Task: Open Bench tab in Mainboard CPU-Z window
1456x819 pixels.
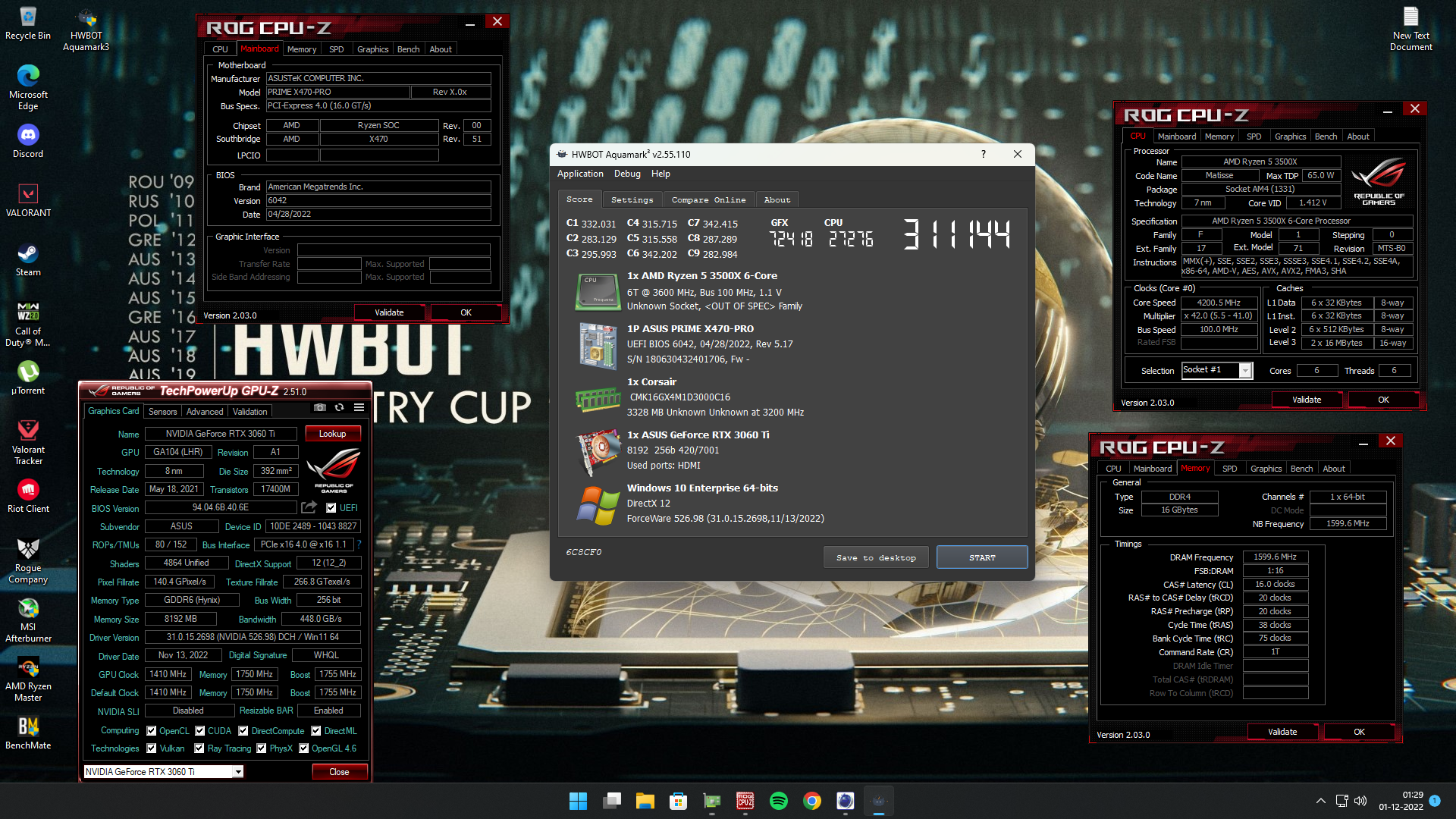Action: point(408,49)
